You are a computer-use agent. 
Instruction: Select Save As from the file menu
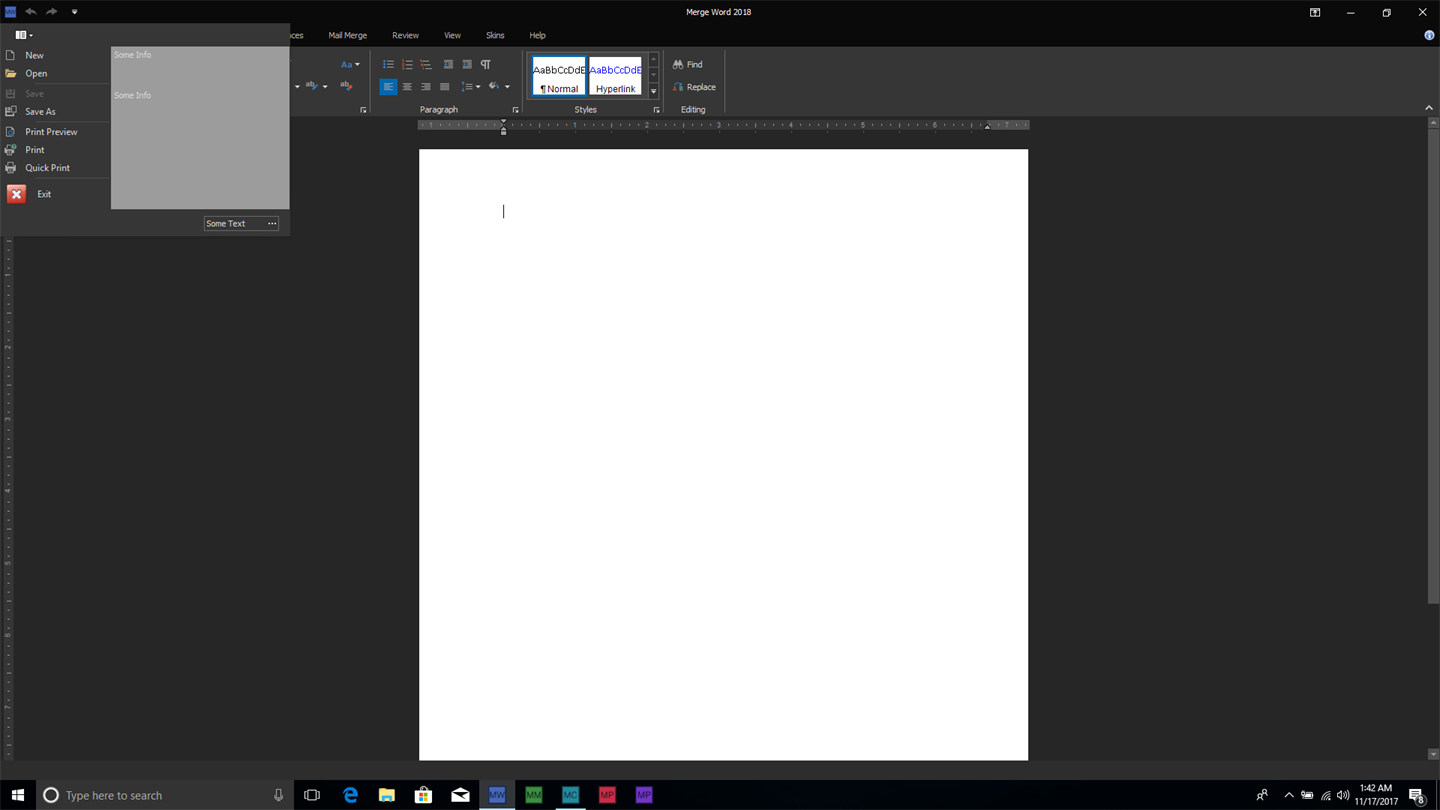coord(55,112)
